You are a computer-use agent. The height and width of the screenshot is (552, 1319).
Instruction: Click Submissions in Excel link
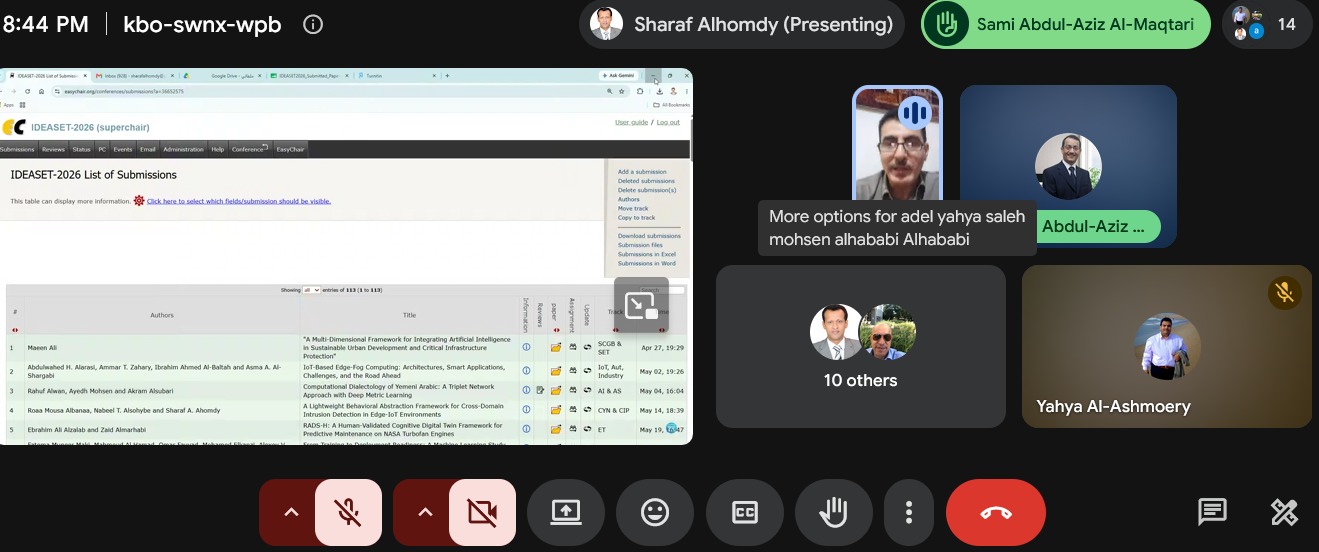(647, 254)
